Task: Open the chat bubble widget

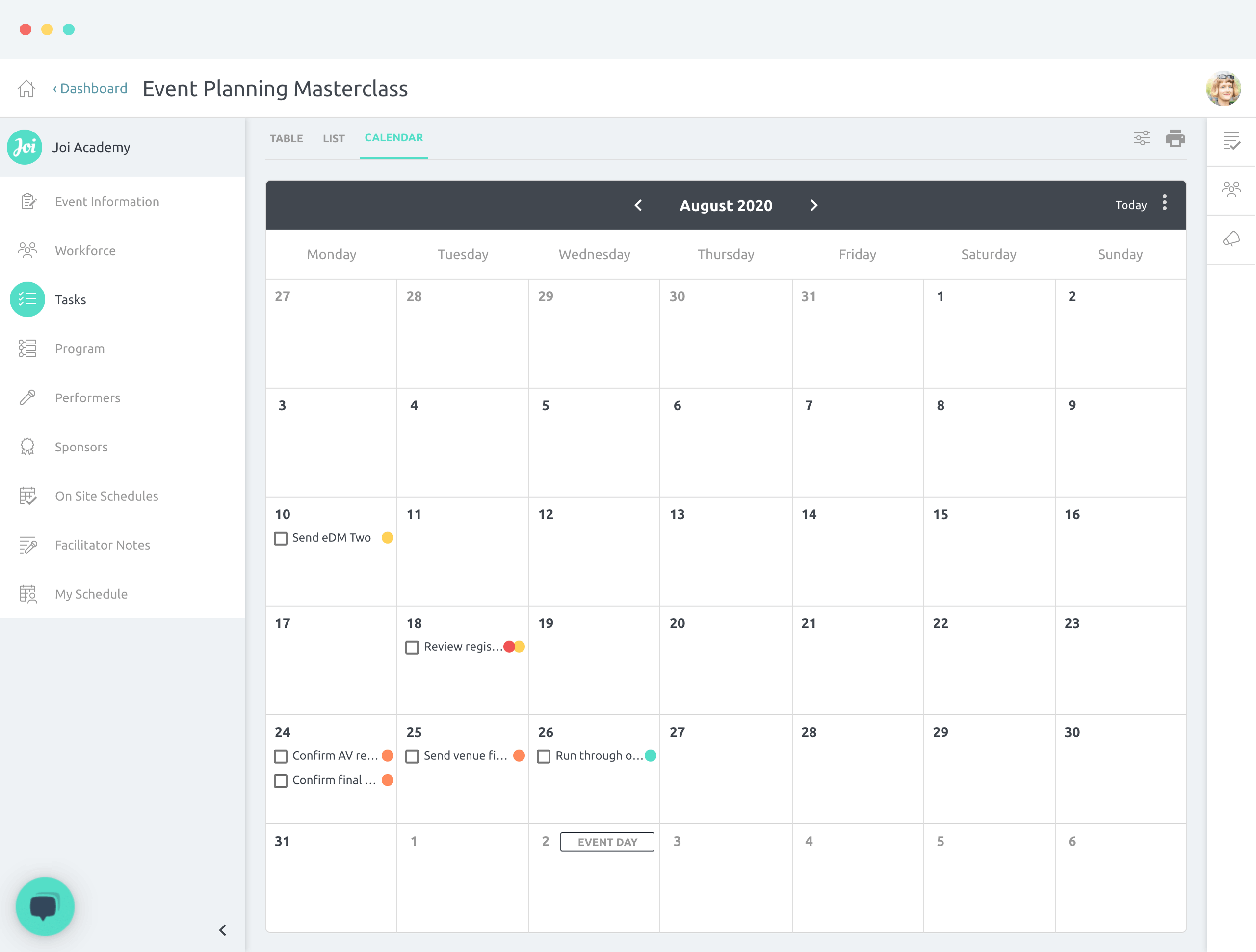Action: click(45, 906)
